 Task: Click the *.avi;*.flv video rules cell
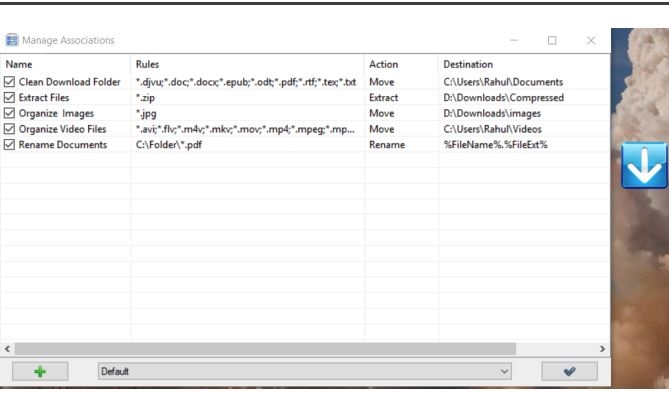245,129
